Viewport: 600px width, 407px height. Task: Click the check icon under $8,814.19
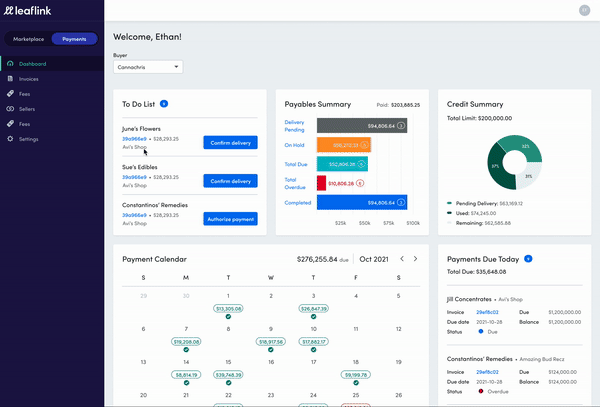click(186, 383)
